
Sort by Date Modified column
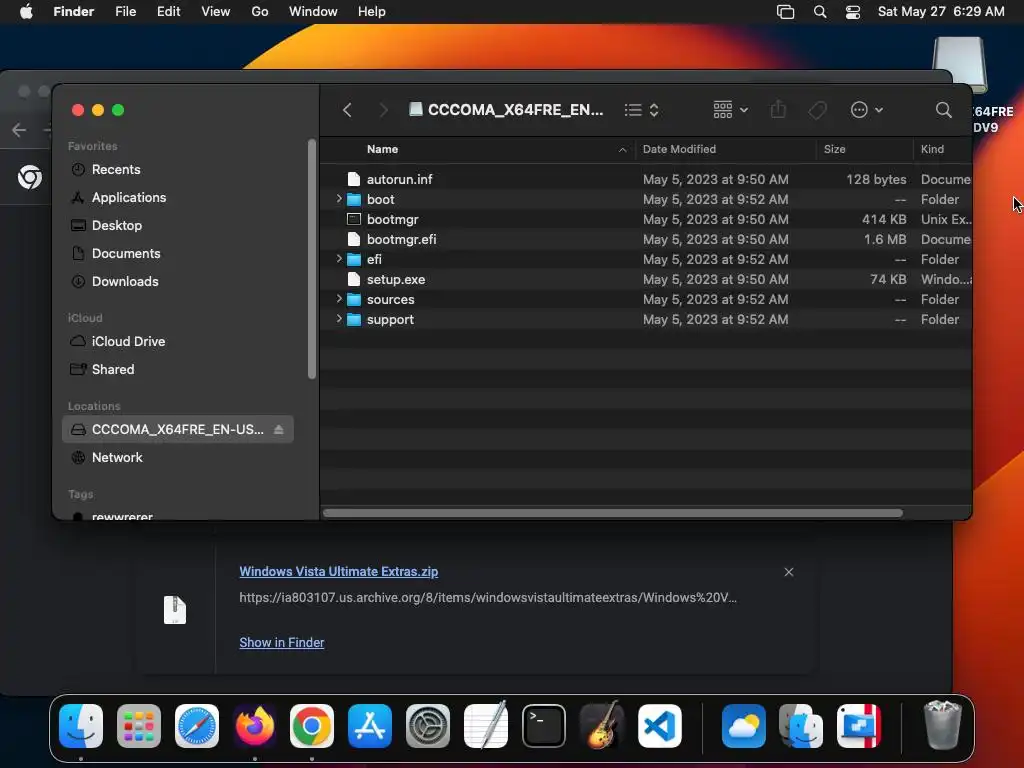pyautogui.click(x=679, y=149)
